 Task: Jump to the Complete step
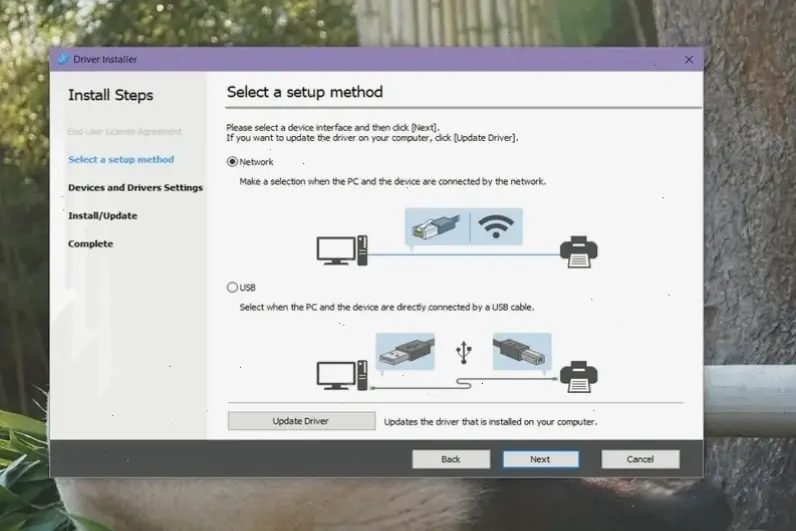pyautogui.click(x=90, y=244)
